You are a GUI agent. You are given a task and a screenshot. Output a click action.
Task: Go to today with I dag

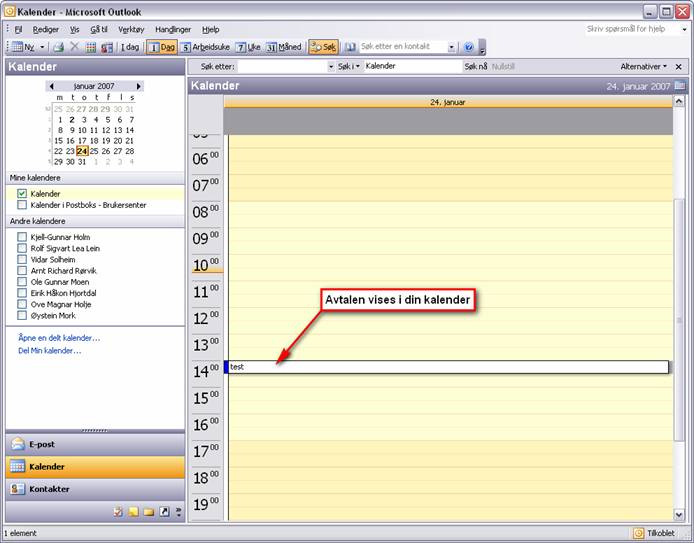130,47
